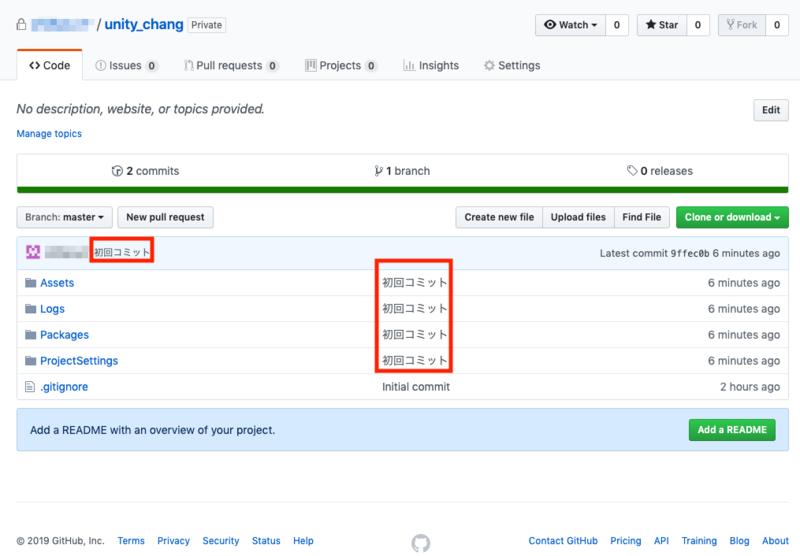Click the Fork button

click(x=742, y=25)
